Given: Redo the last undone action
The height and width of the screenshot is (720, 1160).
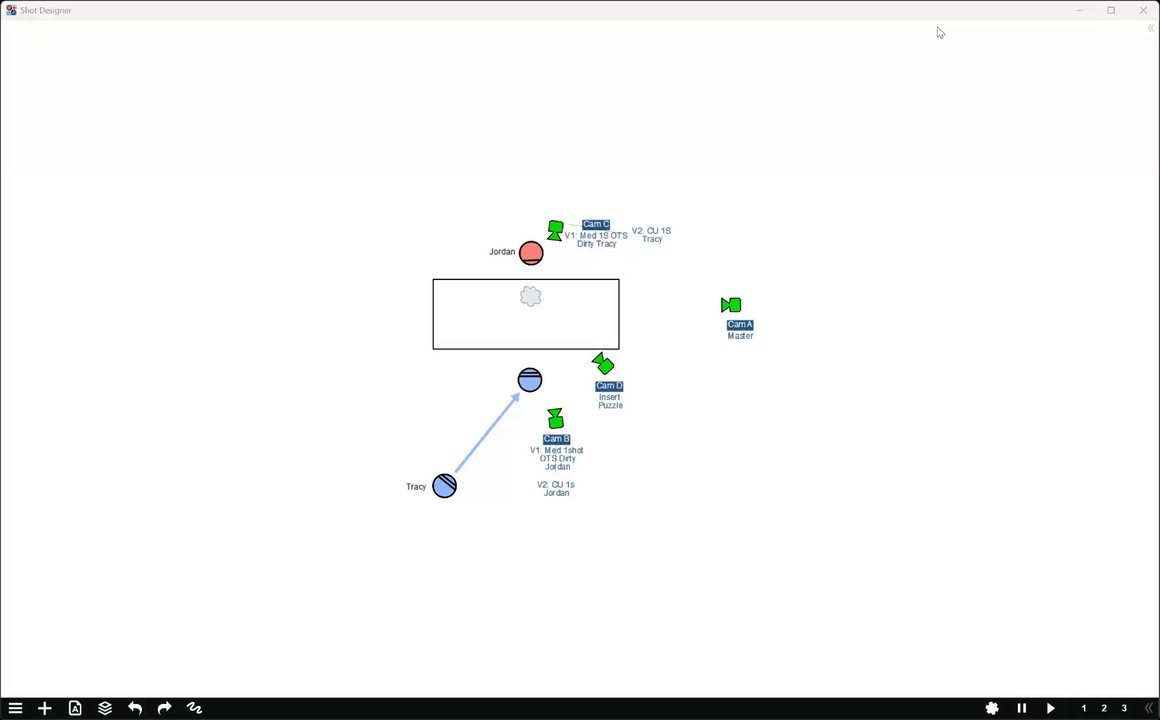Looking at the screenshot, I should pyautogui.click(x=164, y=708).
